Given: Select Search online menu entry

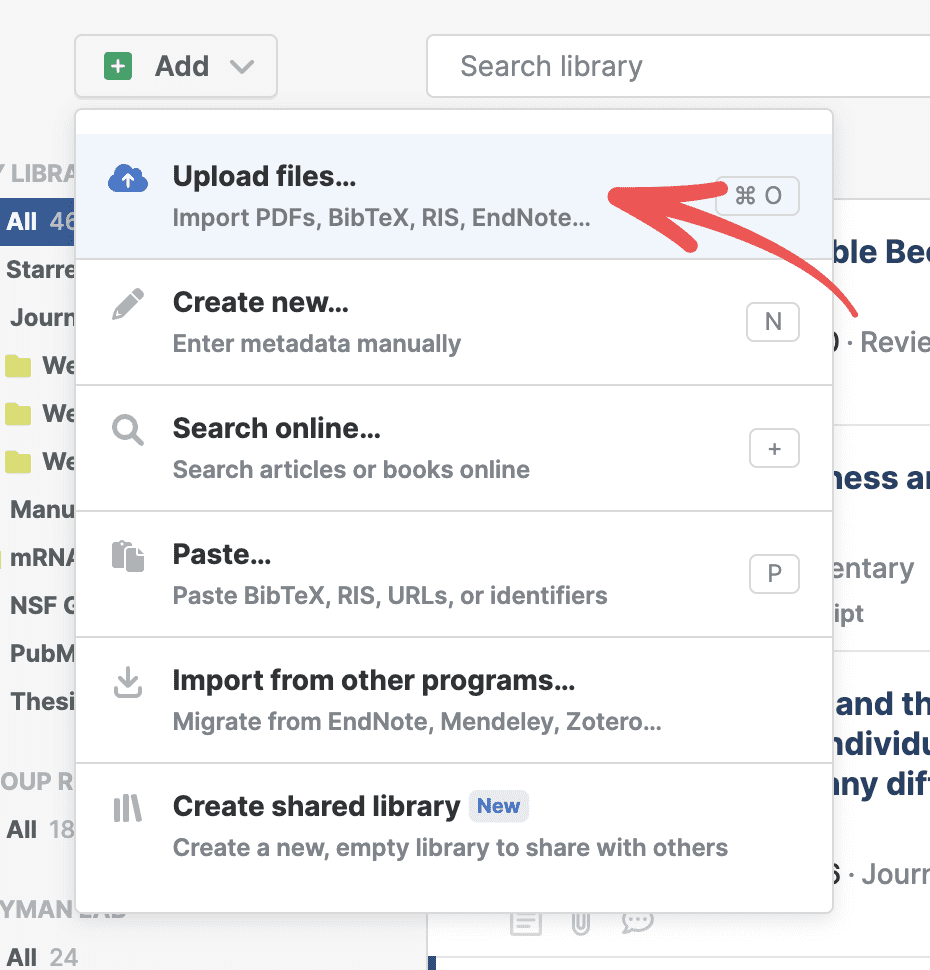Looking at the screenshot, I should pos(380,448).
